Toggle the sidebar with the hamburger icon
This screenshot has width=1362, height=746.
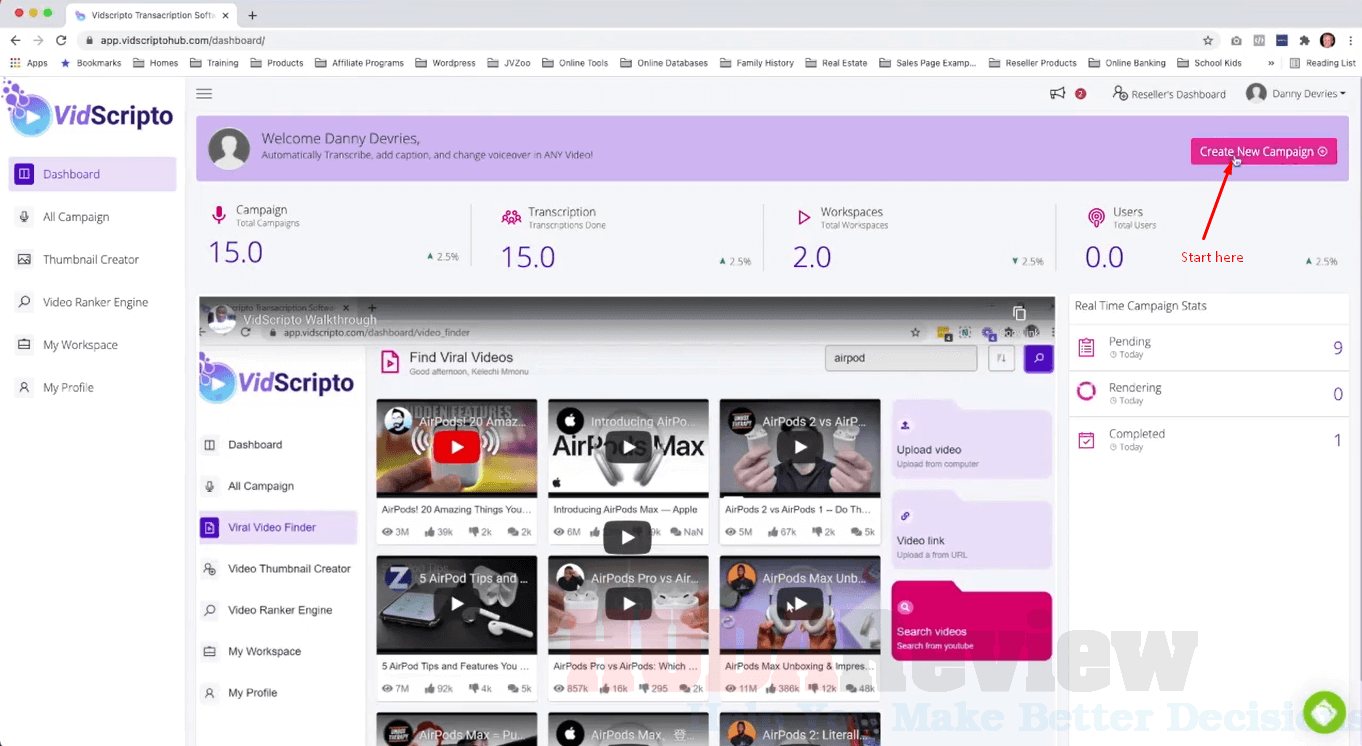tap(204, 94)
